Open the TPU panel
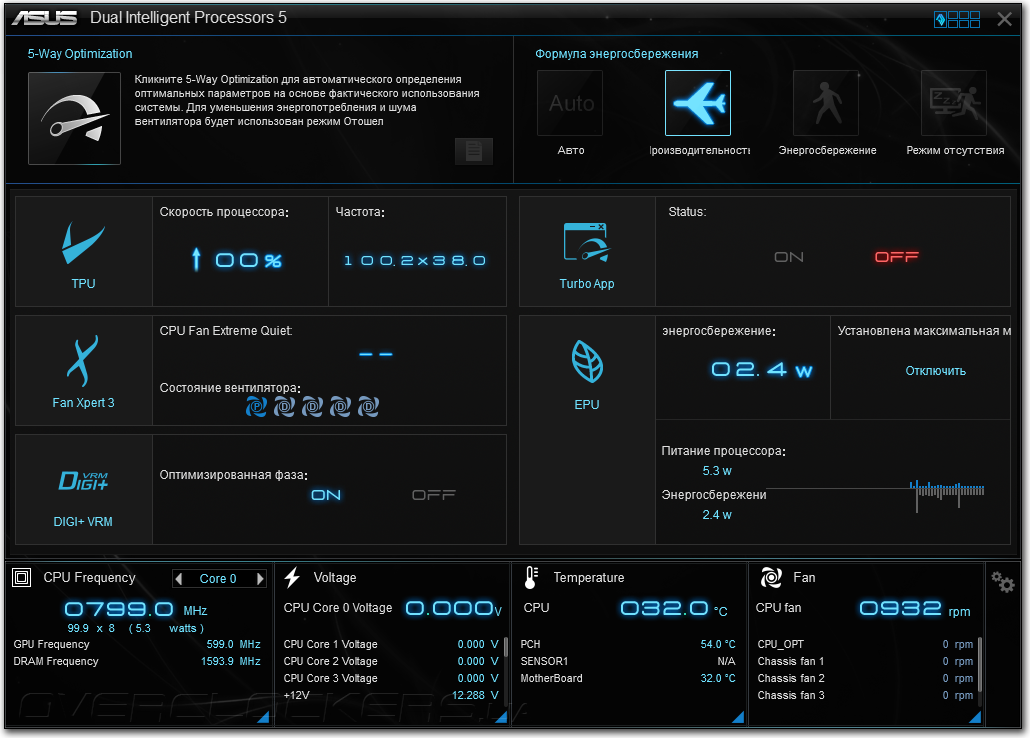The width and height of the screenshot is (1030, 738). (83, 252)
